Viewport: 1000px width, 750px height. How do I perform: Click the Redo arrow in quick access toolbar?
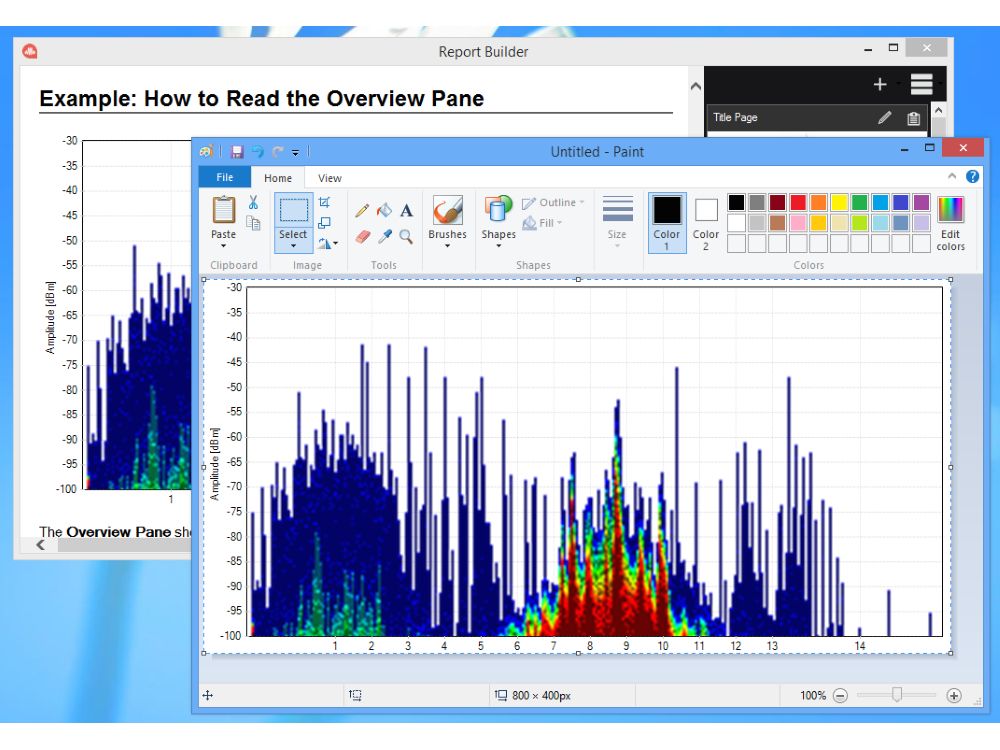click(x=277, y=152)
